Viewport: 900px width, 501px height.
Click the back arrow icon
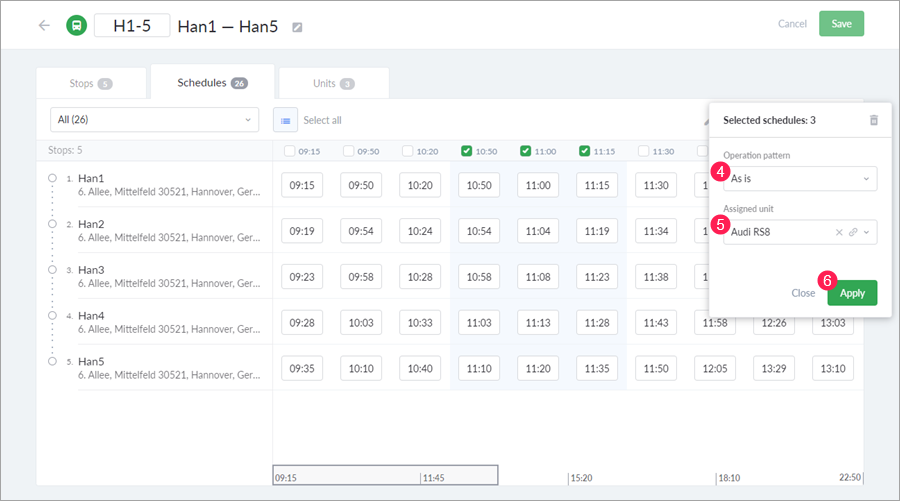pos(44,25)
